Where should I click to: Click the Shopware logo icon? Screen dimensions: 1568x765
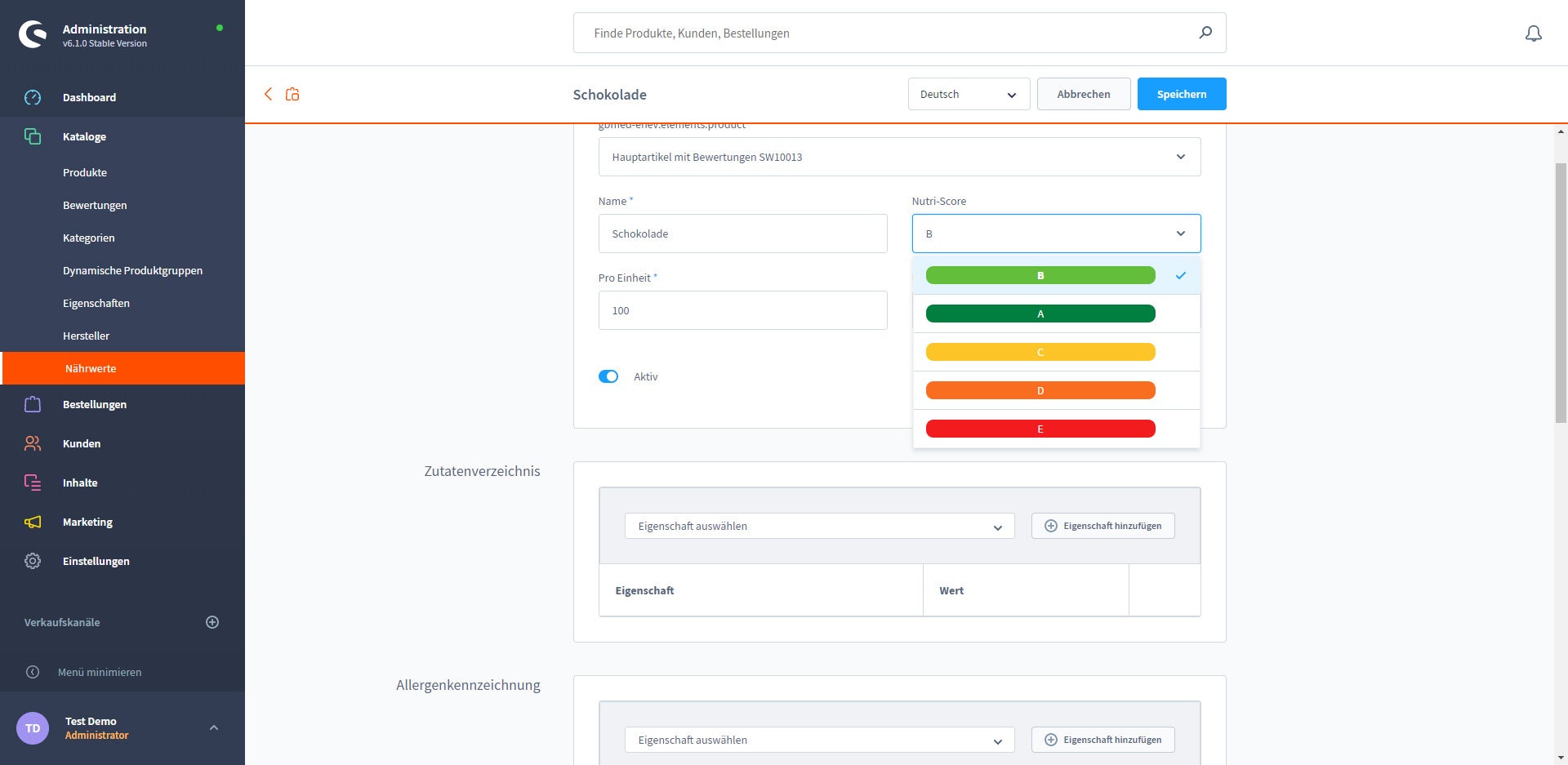[33, 34]
